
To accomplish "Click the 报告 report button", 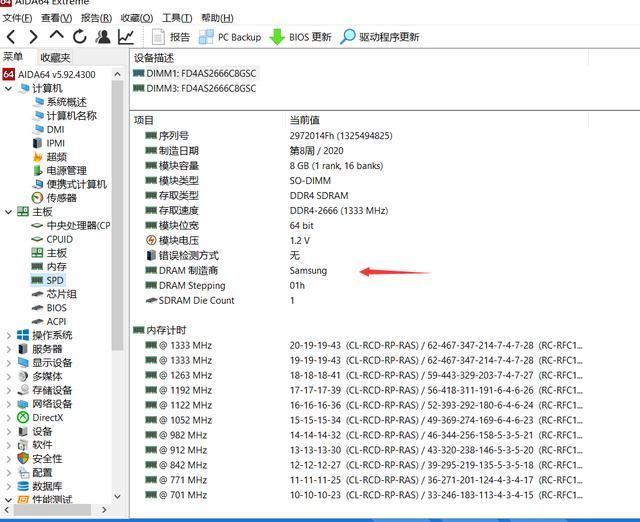I will pos(171,37).
